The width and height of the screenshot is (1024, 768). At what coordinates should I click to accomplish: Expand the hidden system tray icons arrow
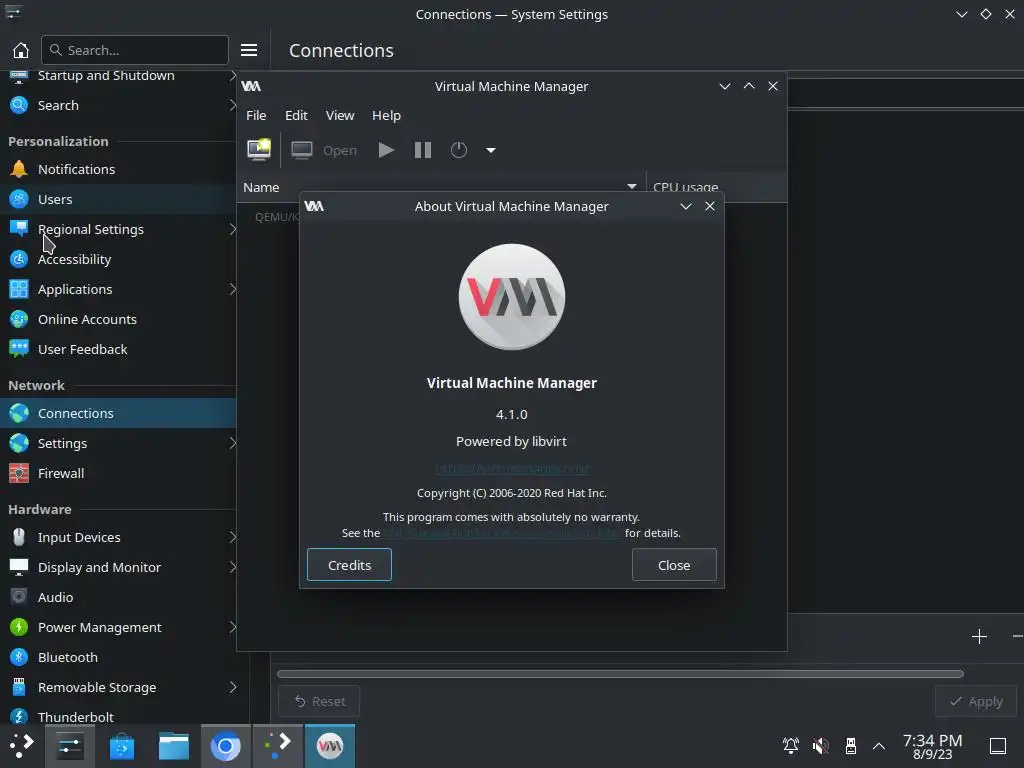[x=879, y=746]
